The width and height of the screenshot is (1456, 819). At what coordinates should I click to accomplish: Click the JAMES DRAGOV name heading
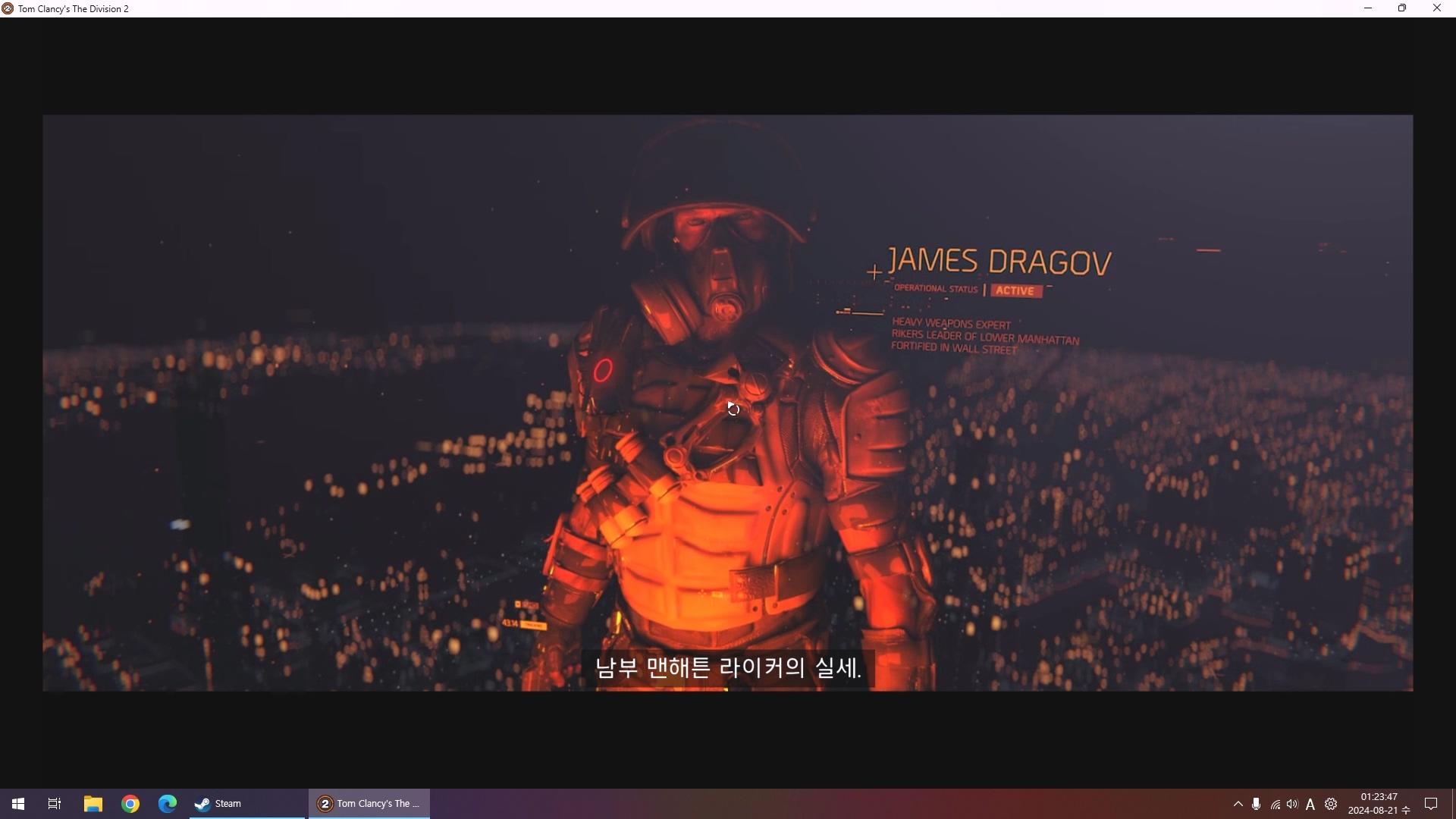coord(999,262)
